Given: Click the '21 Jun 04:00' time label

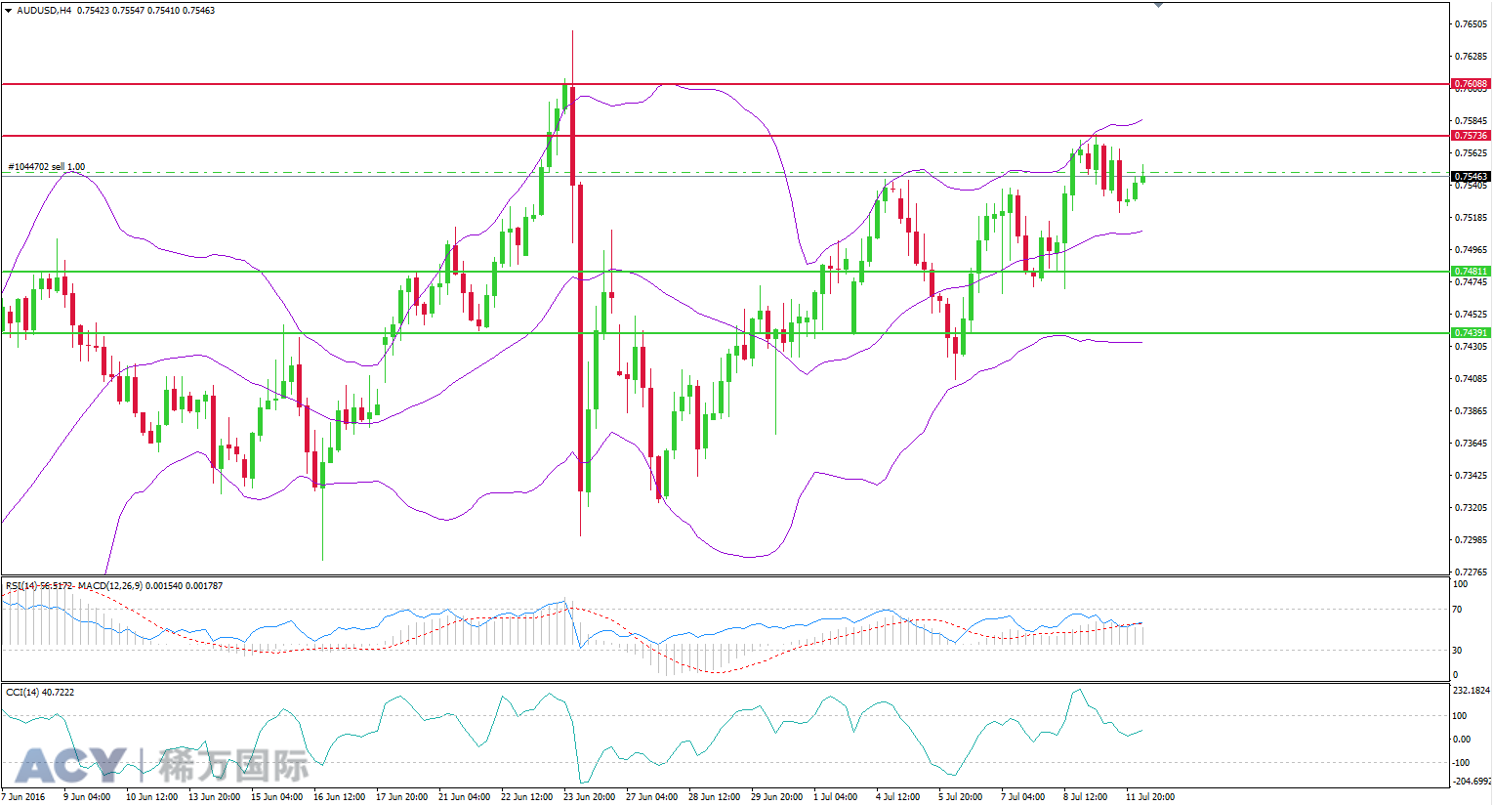Looking at the screenshot, I should pos(462,797).
